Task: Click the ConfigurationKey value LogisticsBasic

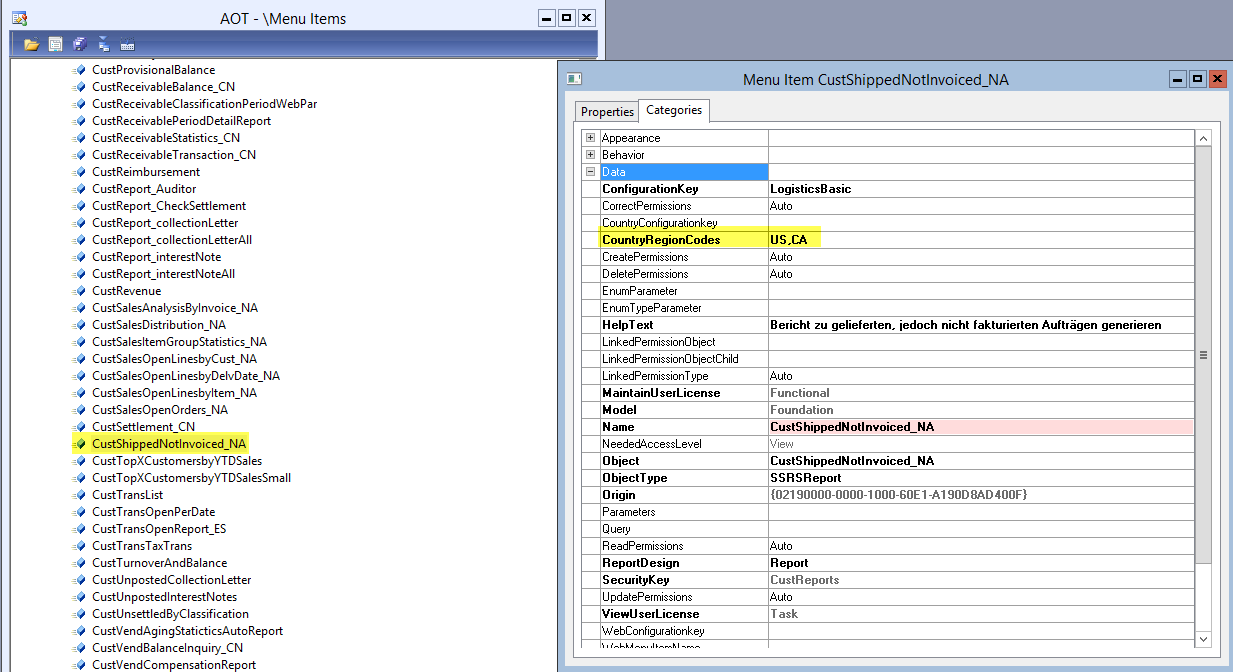Action: pos(810,189)
